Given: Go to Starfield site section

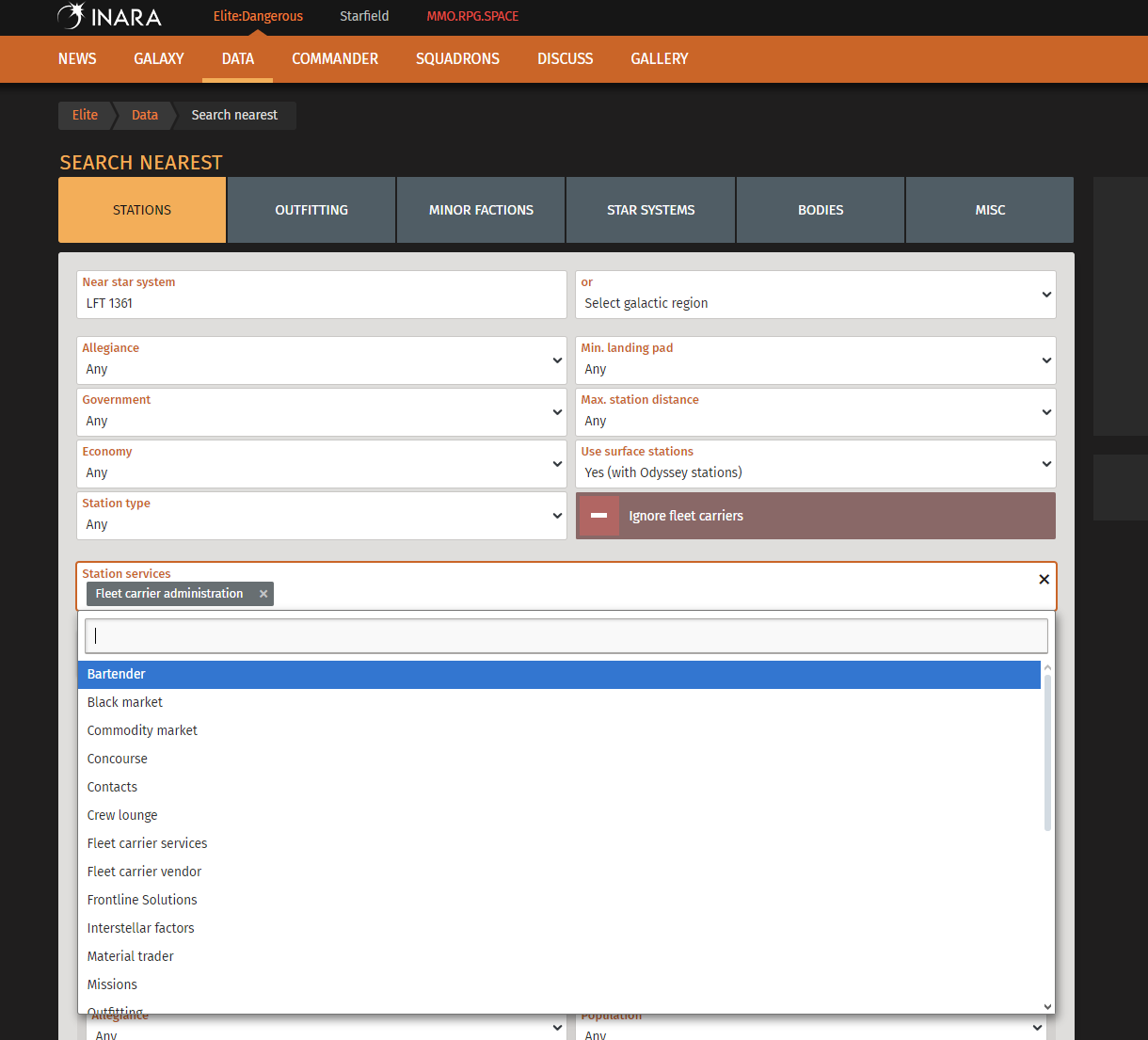Looking at the screenshot, I should click(x=364, y=16).
